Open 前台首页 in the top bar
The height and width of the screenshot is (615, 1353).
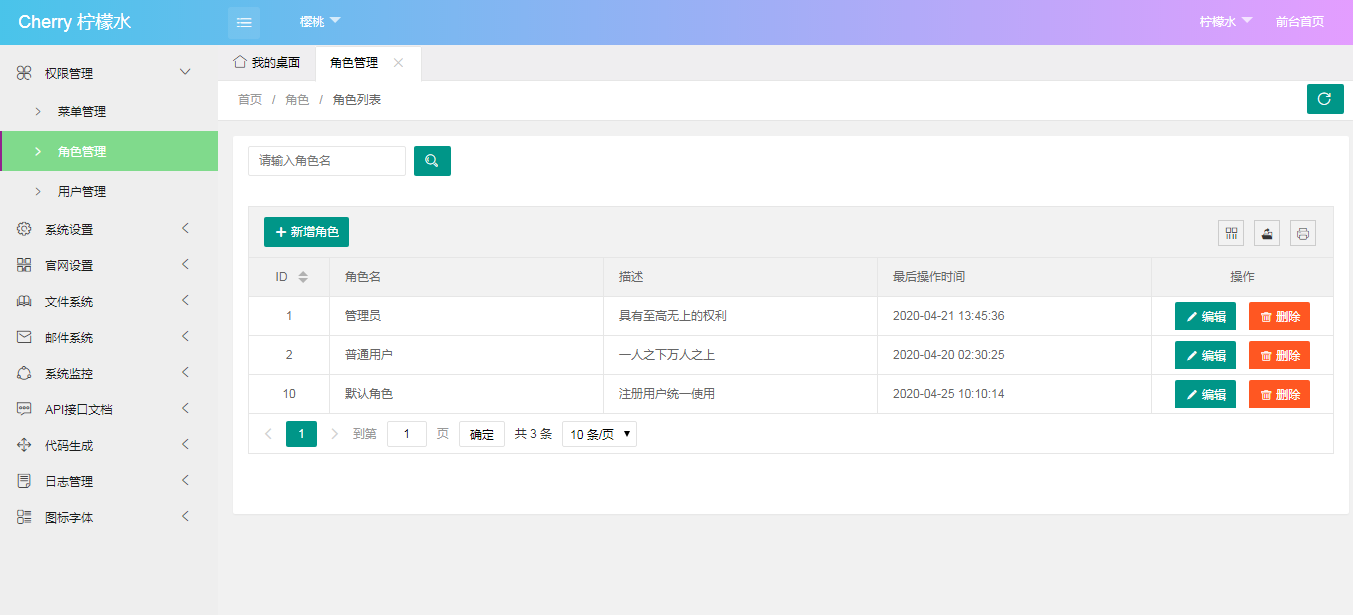(1299, 21)
